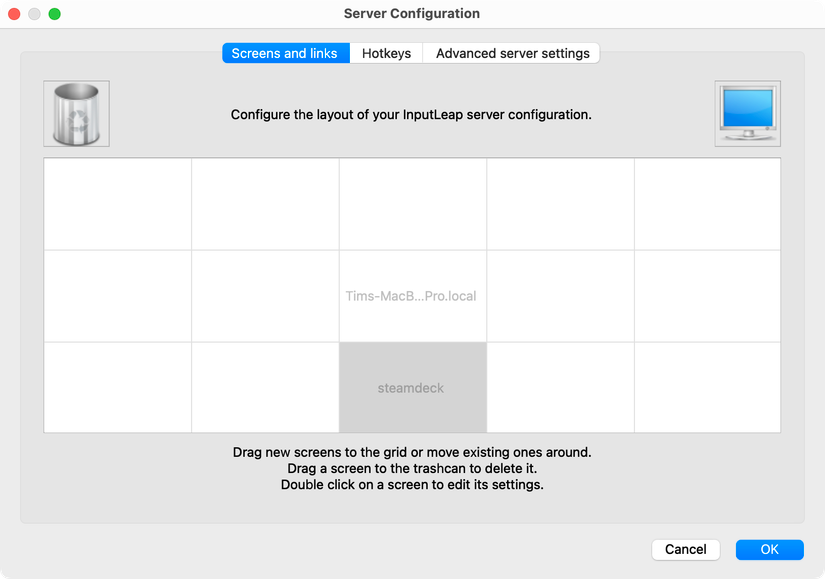825x579 pixels.
Task: Confirm with the OK button
Action: (x=769, y=549)
